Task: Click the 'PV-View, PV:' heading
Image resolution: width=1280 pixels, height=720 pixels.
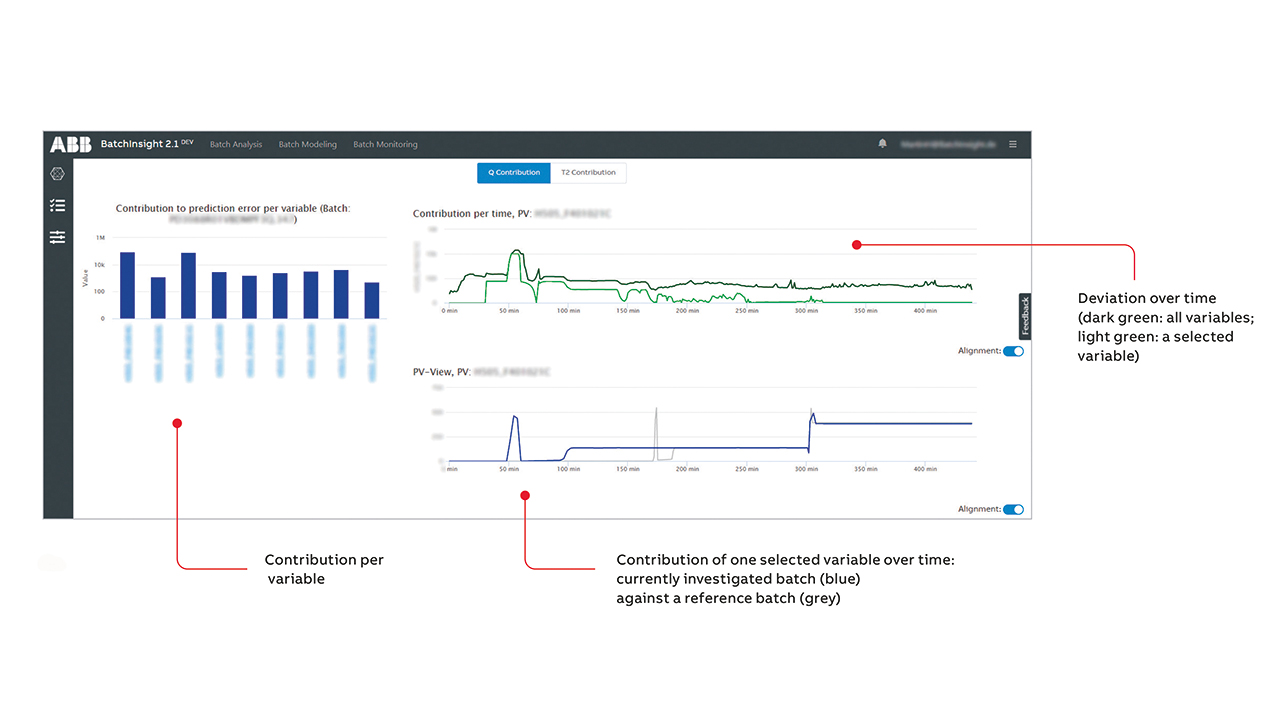Action: coord(440,372)
